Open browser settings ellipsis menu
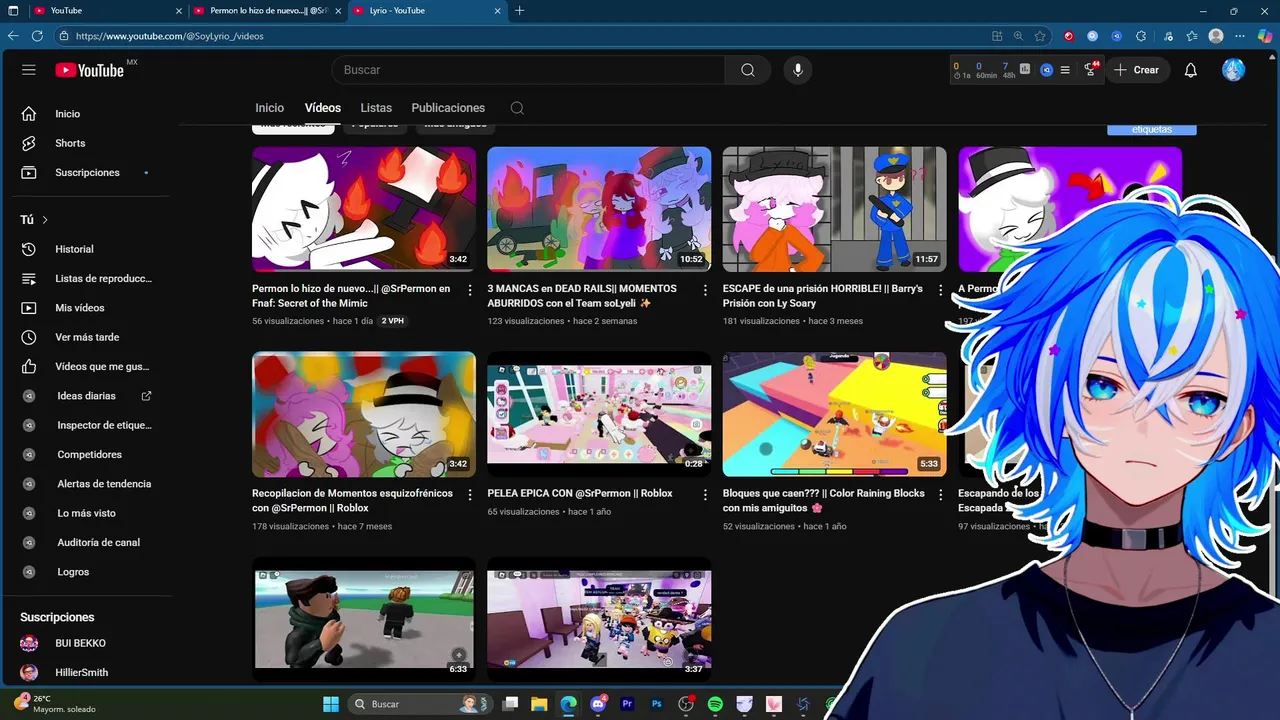This screenshot has width=1280, height=720. coord(1241,36)
